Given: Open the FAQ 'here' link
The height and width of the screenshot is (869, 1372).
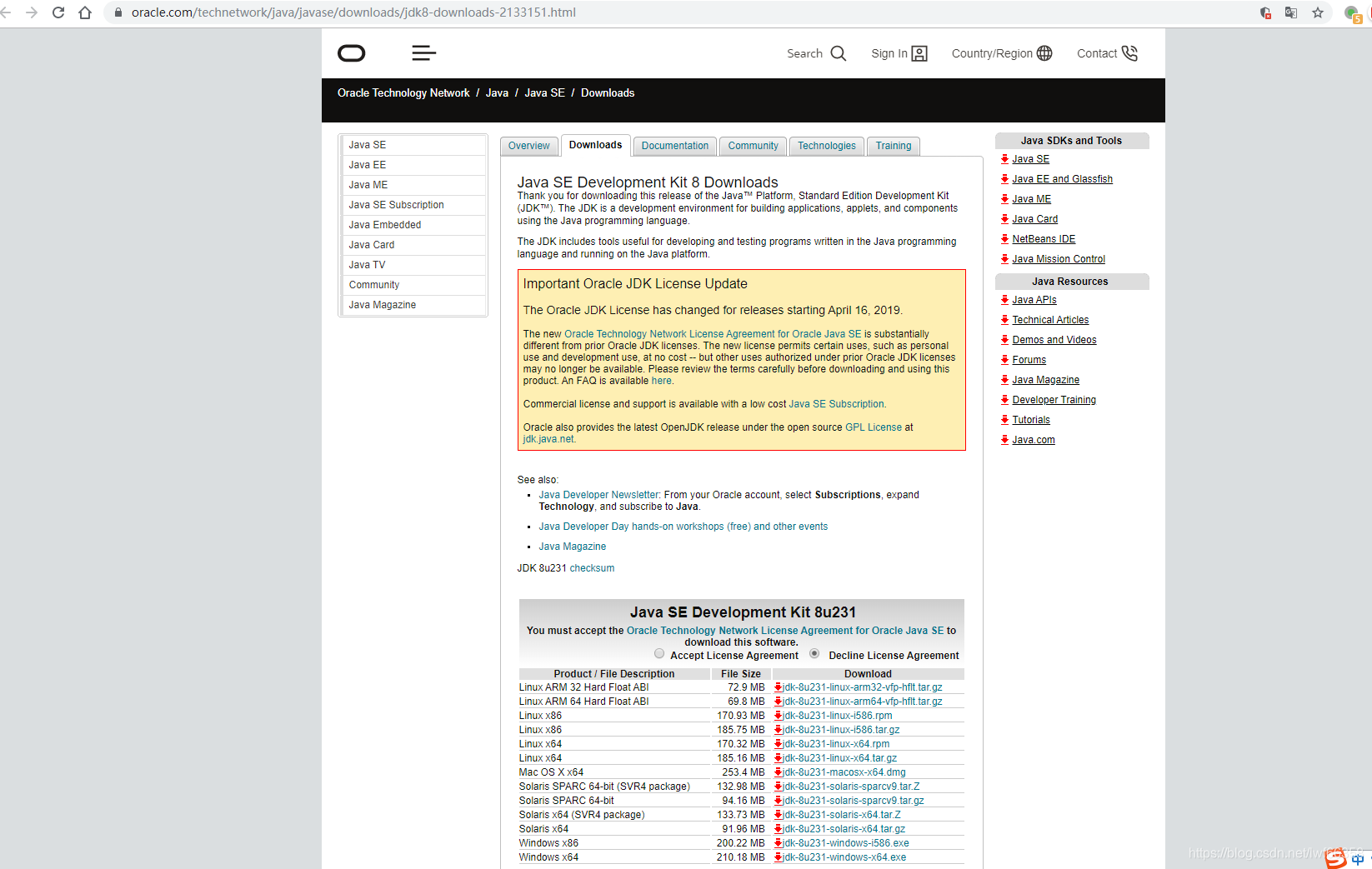Looking at the screenshot, I should [x=661, y=381].
